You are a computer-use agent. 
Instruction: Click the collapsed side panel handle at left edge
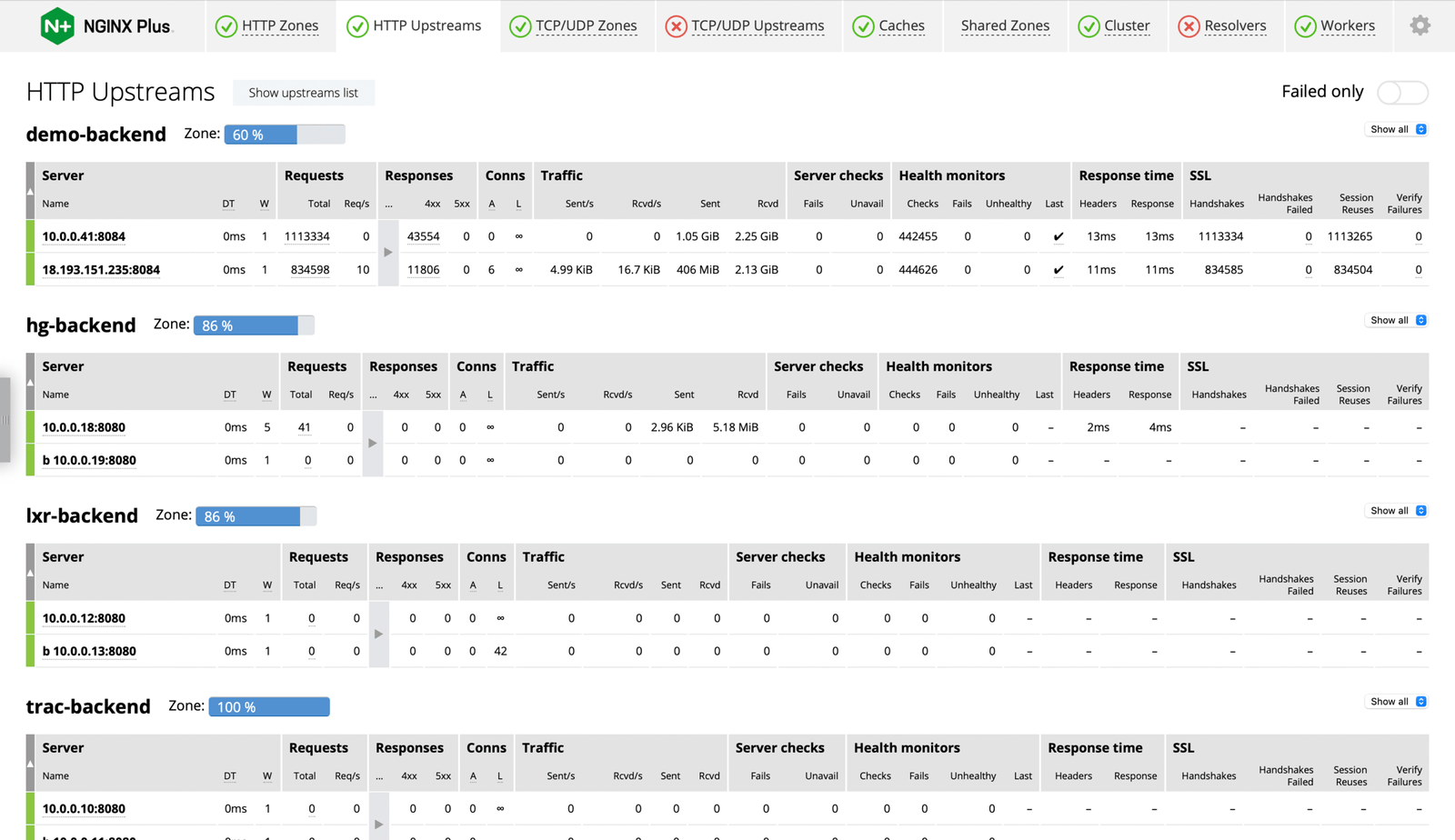[5, 420]
